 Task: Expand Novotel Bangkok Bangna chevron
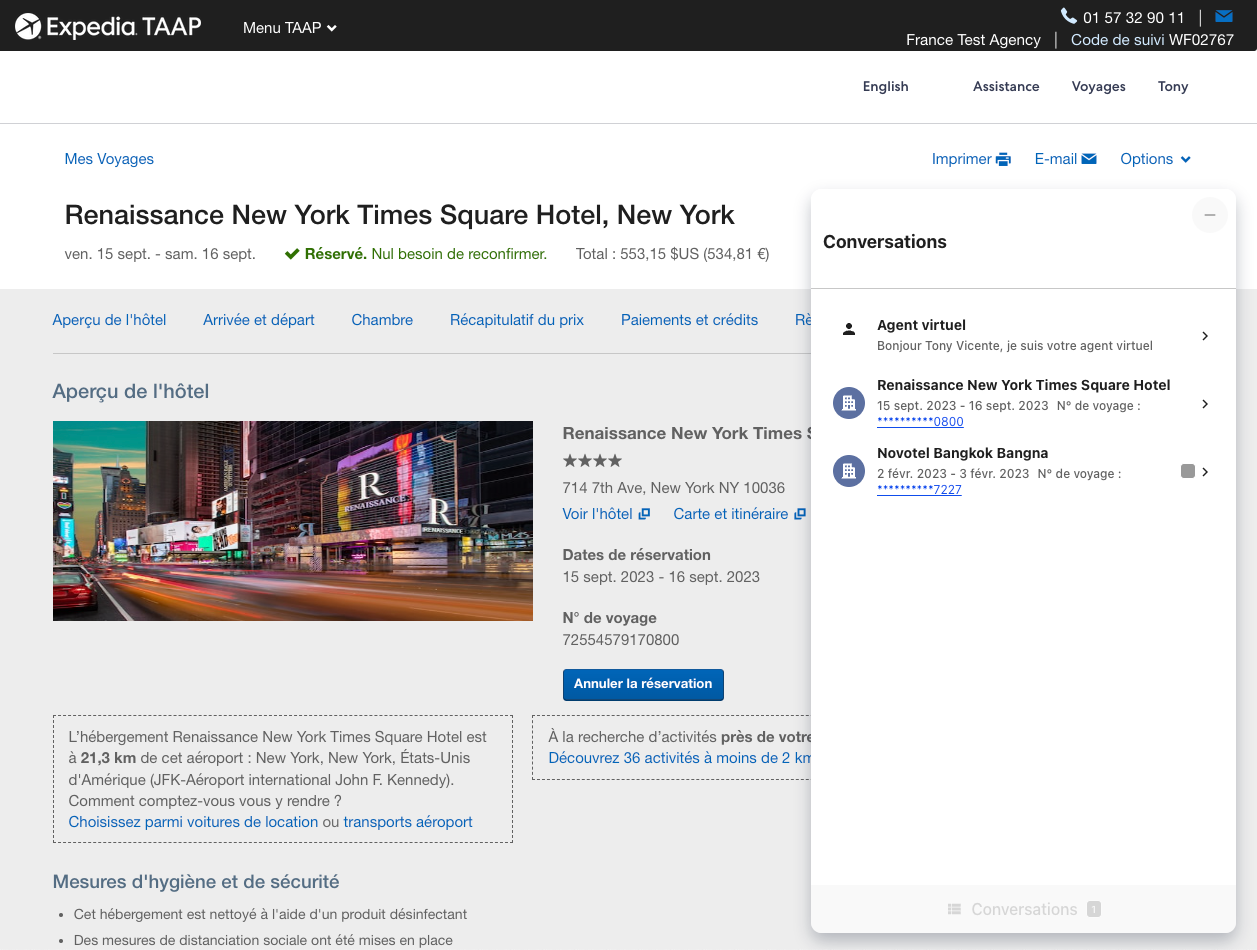click(x=1205, y=472)
